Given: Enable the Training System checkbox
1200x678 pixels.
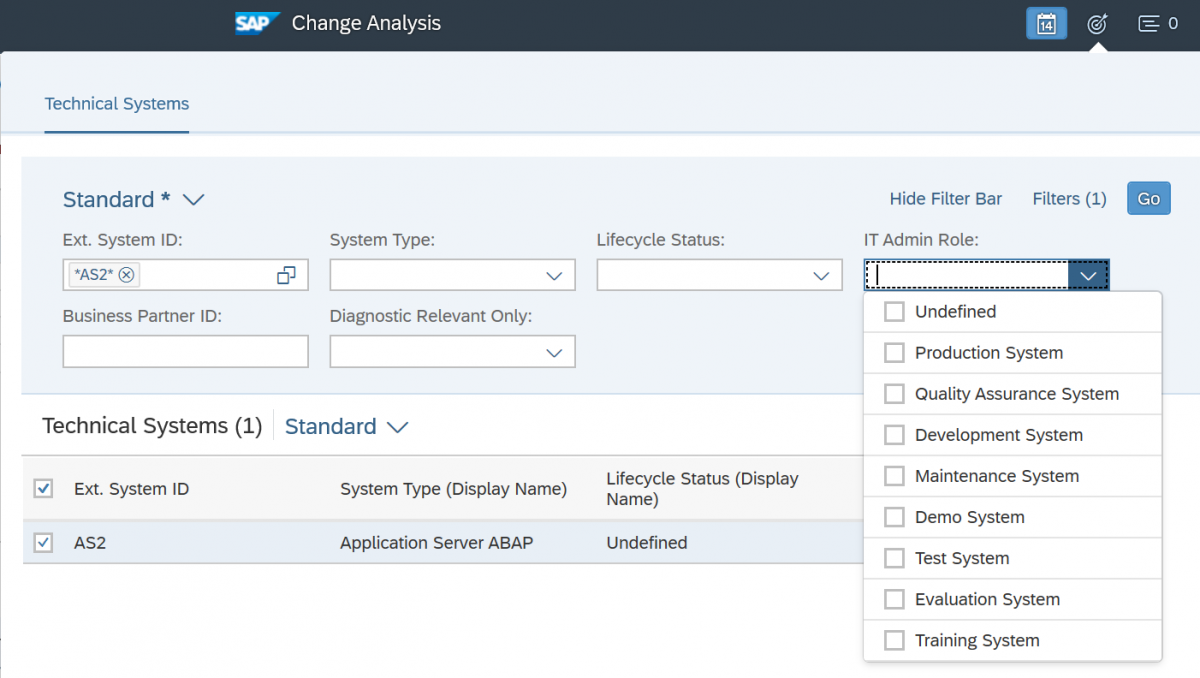Looking at the screenshot, I should point(893,640).
